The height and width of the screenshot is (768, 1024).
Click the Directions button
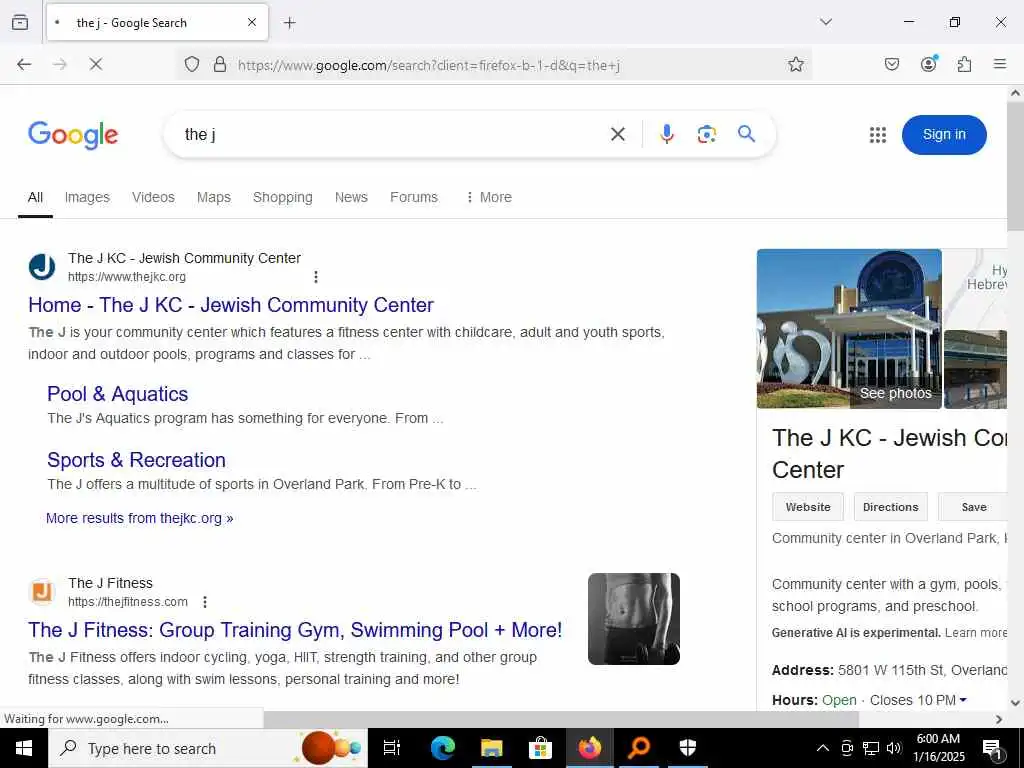click(890, 507)
